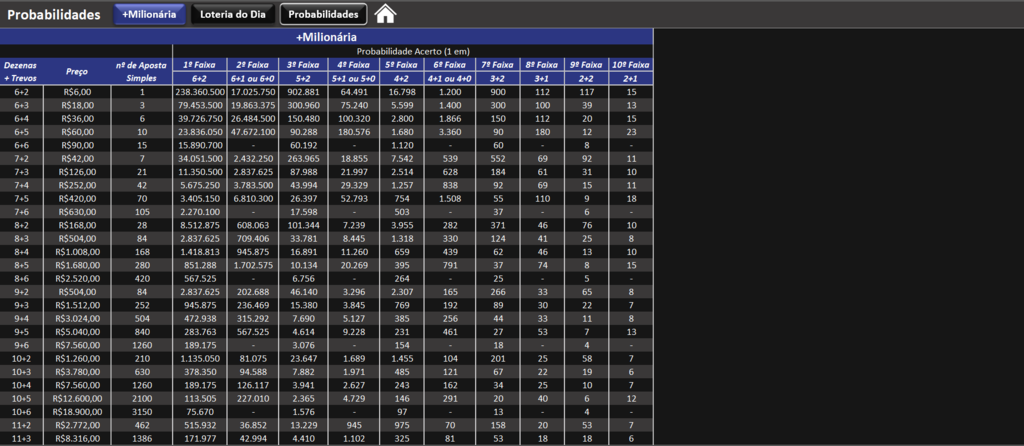Click the '10ª Faixa' column header

(631, 65)
